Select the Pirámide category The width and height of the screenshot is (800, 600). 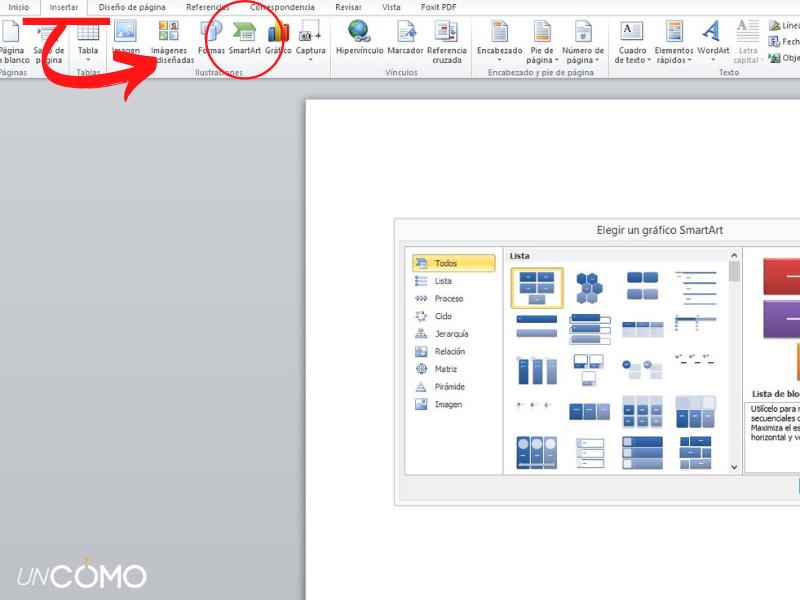449,387
